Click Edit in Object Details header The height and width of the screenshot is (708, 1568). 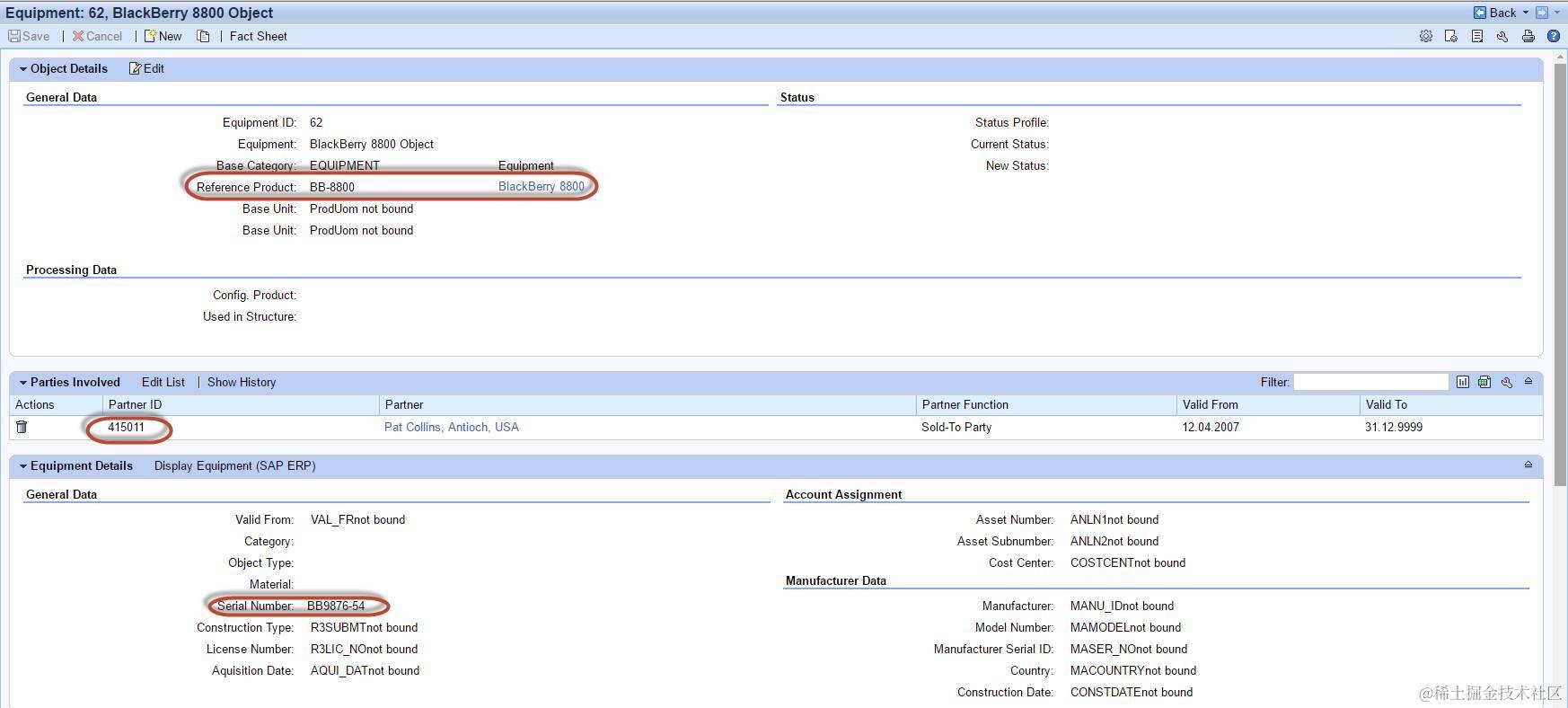pyautogui.click(x=147, y=69)
